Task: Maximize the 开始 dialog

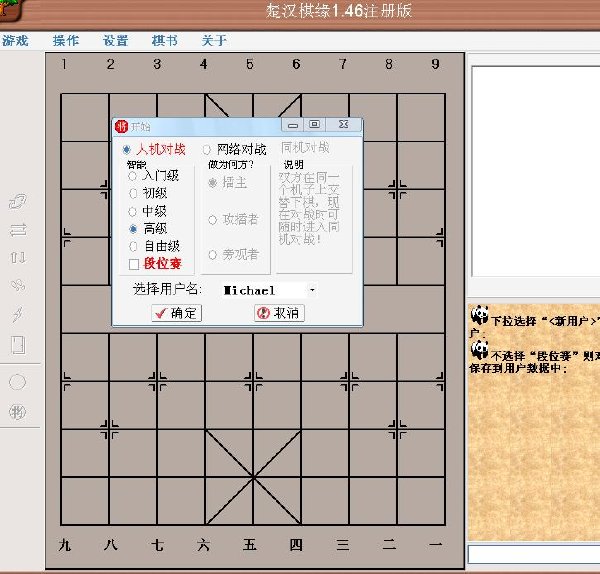Action: pyautogui.click(x=315, y=125)
